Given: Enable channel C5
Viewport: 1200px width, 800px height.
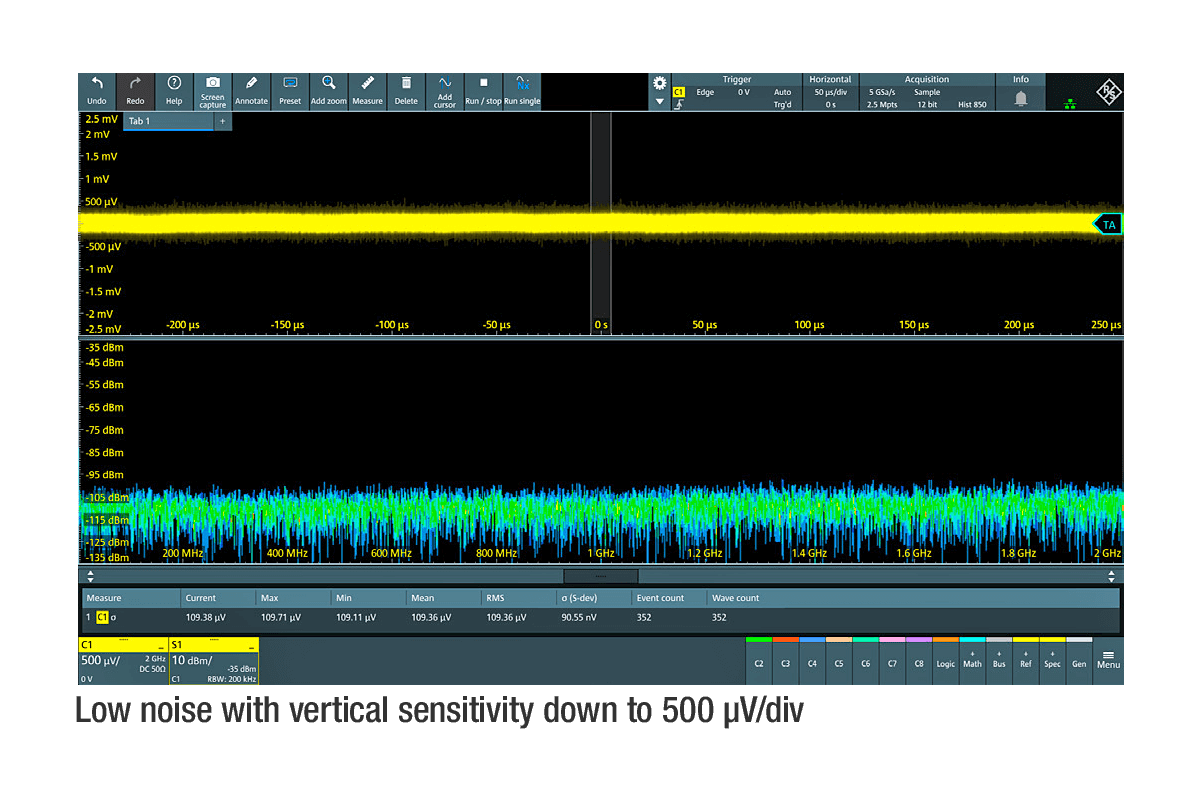Looking at the screenshot, I should pos(839,661).
